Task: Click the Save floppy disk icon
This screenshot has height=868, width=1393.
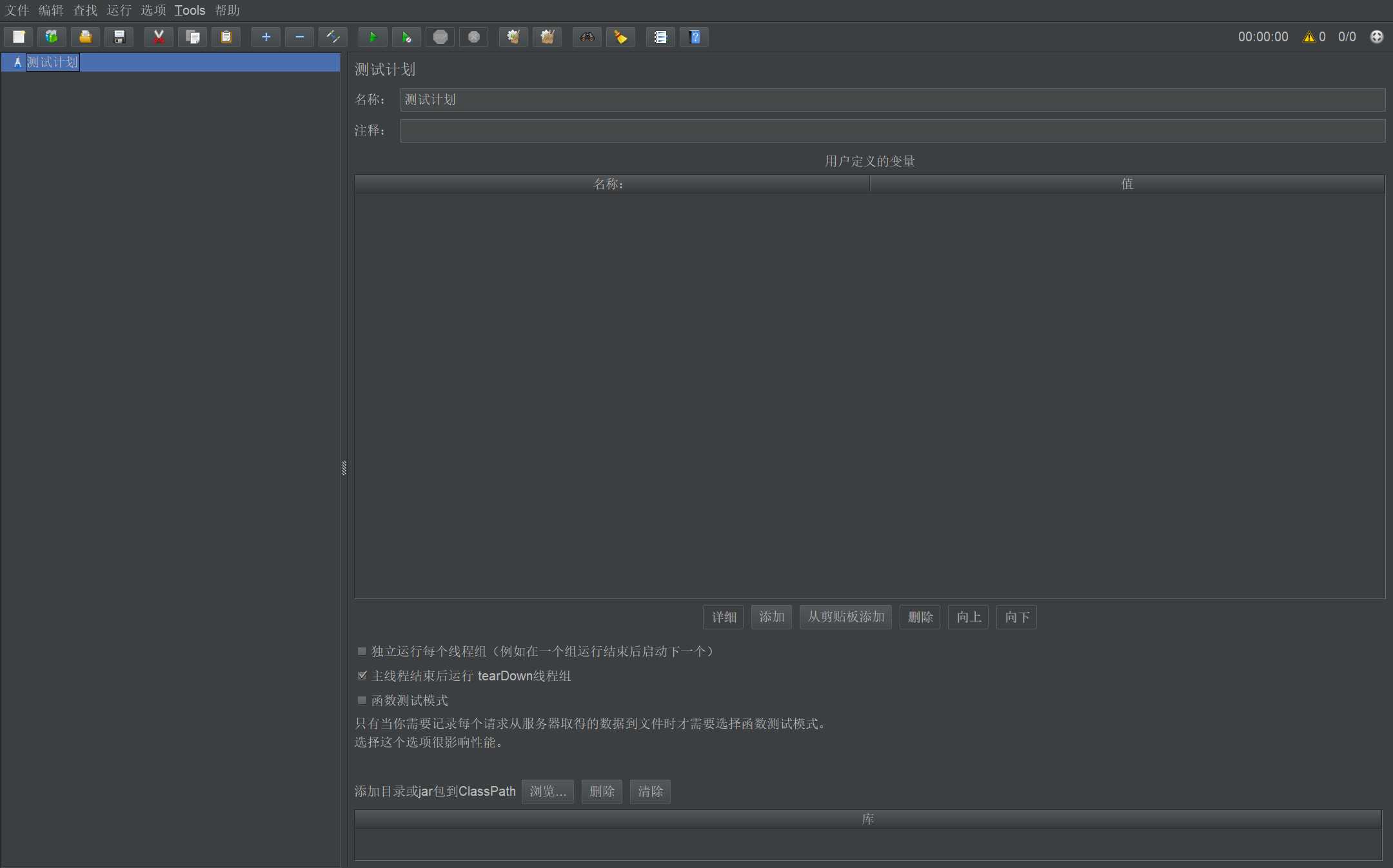Action: pos(119,37)
